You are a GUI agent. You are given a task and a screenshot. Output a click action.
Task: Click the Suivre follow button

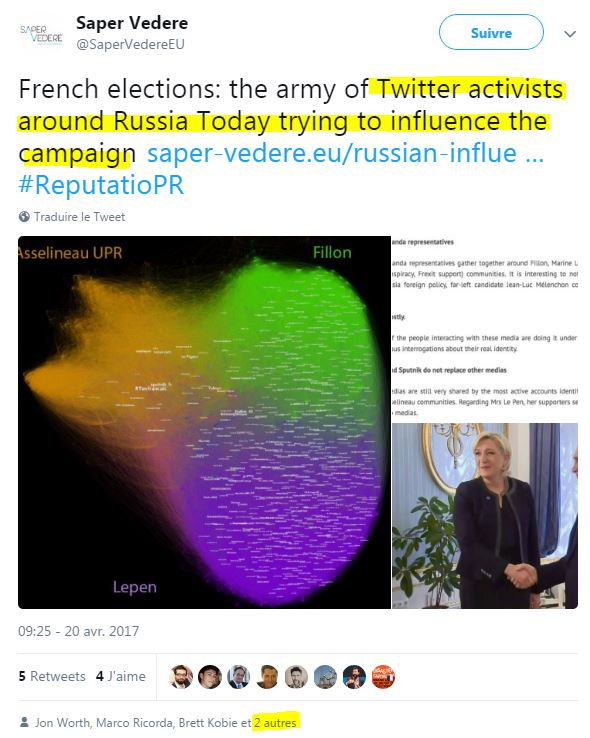point(491,32)
